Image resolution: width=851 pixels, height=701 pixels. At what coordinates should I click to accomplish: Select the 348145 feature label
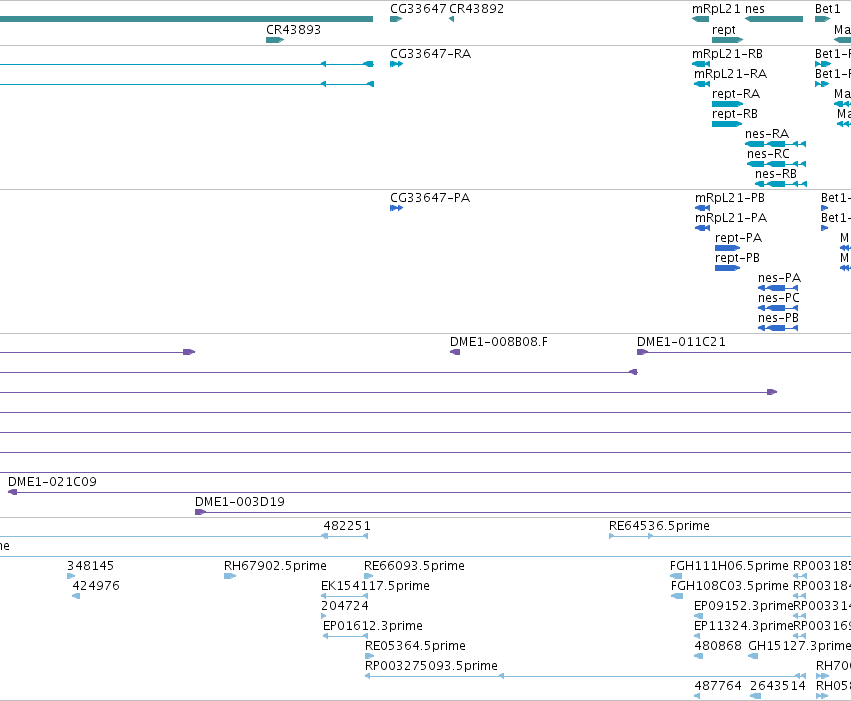coord(90,566)
